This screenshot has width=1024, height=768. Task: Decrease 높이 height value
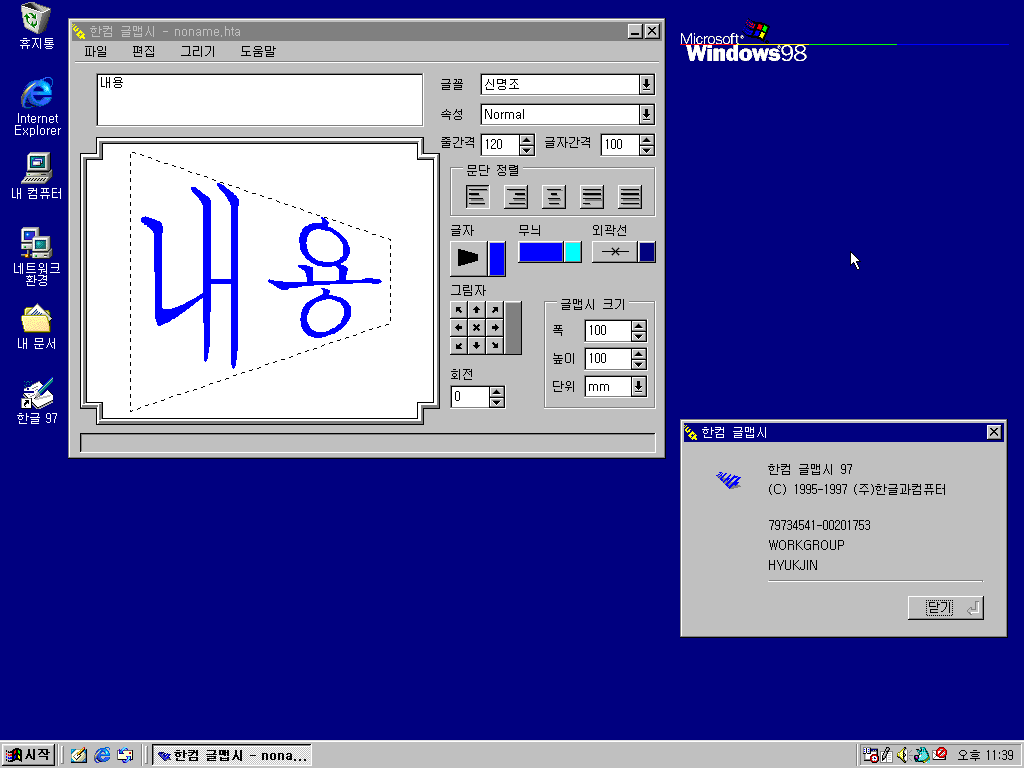[639, 364]
